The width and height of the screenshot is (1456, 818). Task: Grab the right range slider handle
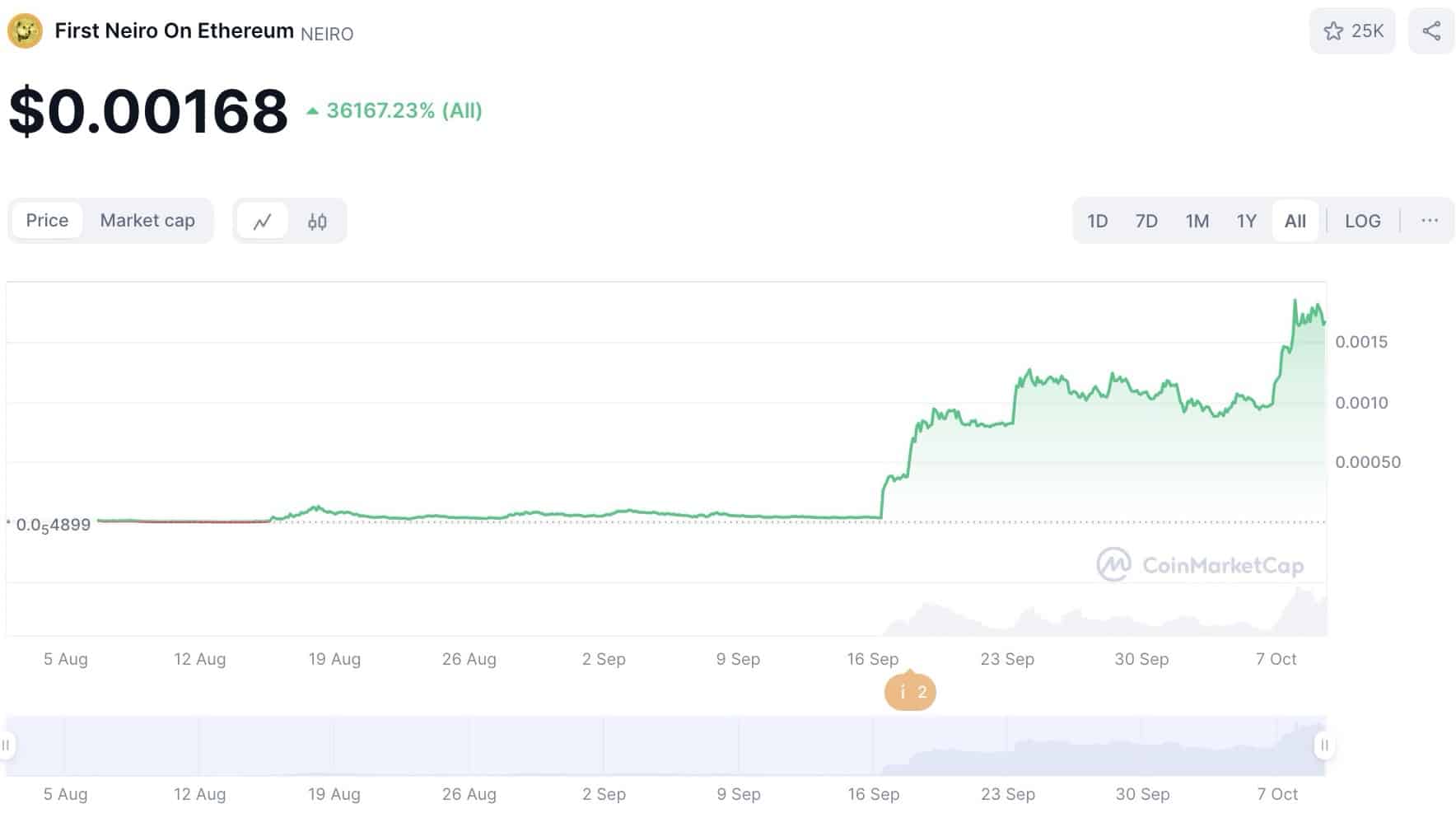pos(1324,746)
